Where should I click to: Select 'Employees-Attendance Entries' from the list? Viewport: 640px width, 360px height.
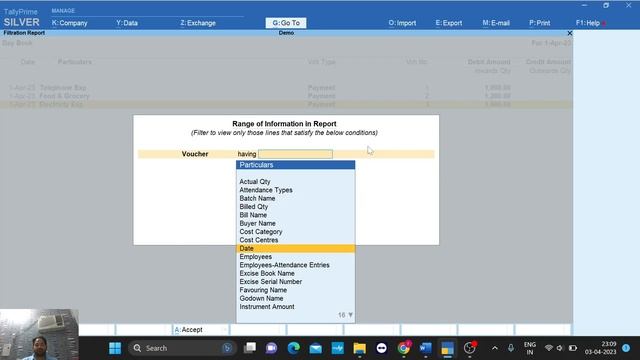point(296,265)
